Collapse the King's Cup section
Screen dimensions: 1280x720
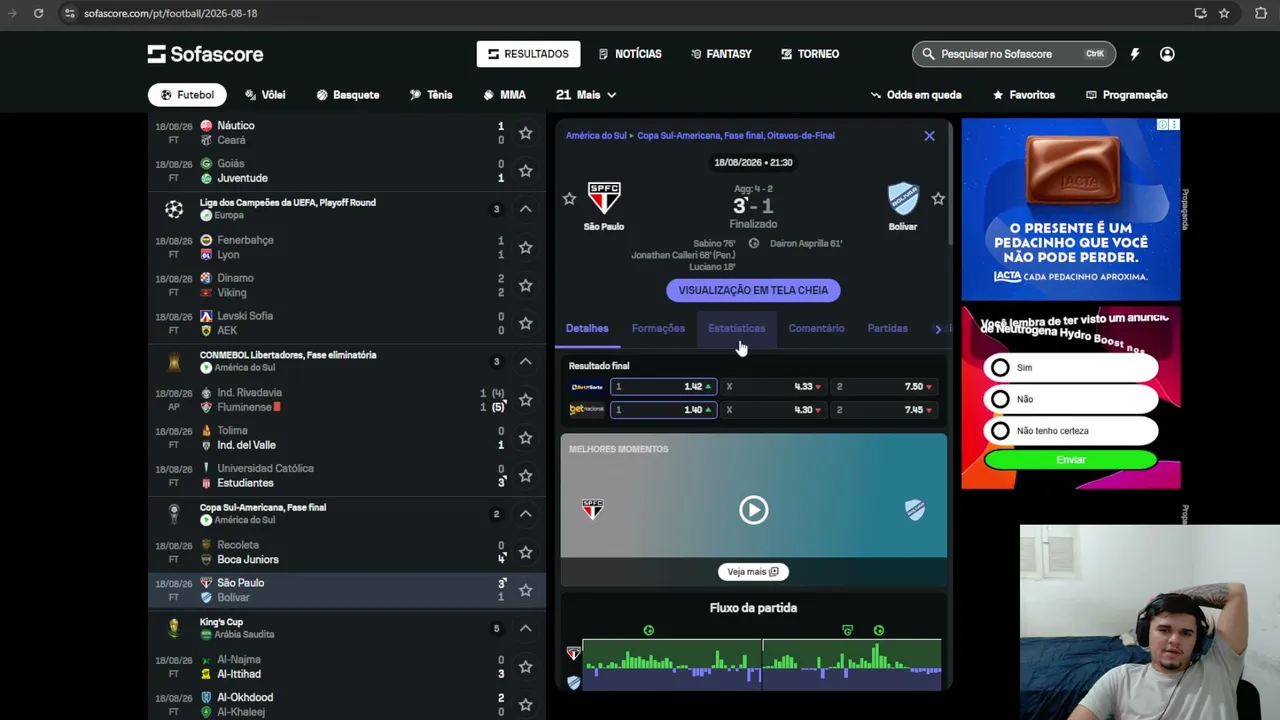525,629
